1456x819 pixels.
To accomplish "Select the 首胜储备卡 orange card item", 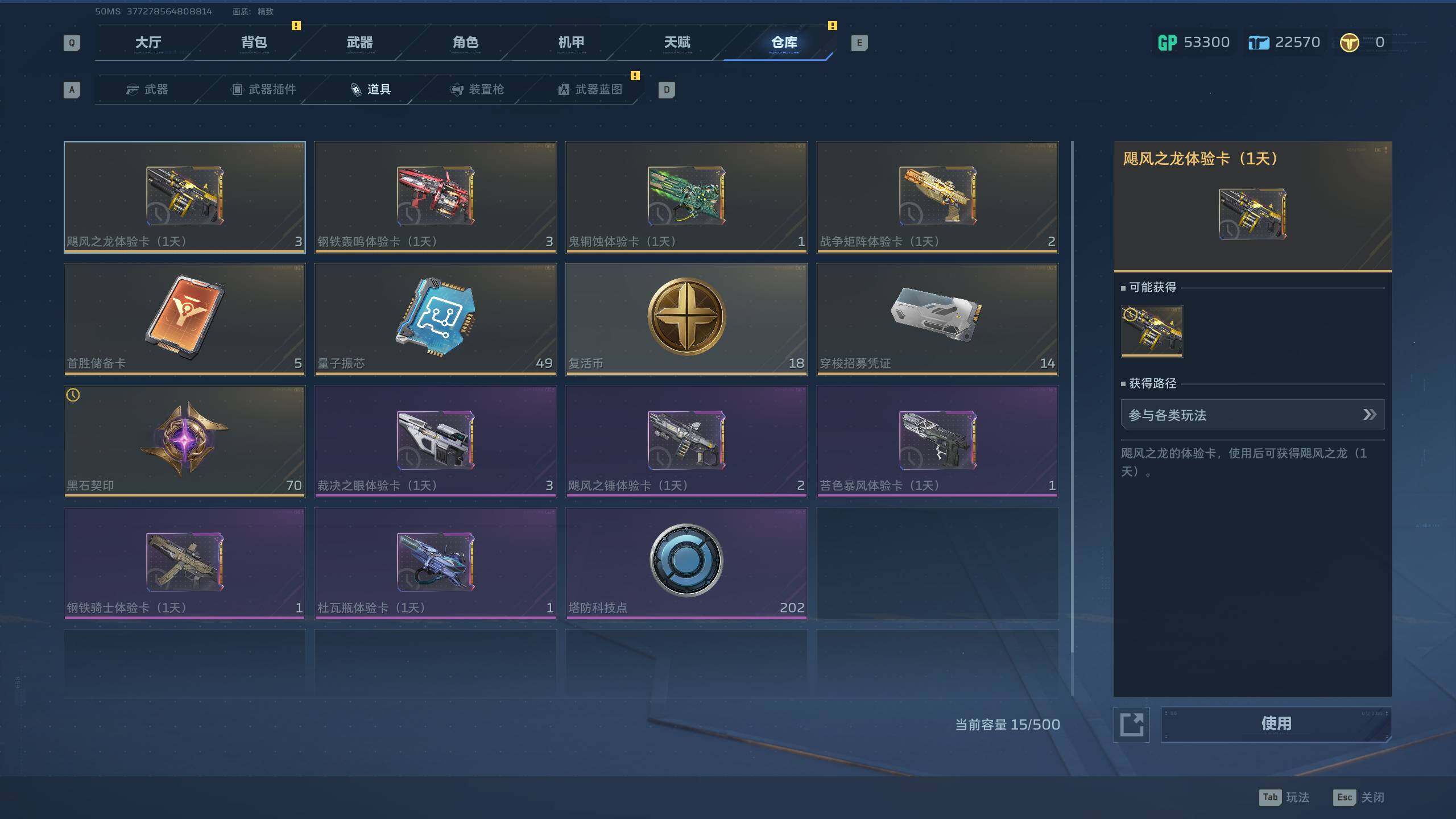I will [x=185, y=319].
